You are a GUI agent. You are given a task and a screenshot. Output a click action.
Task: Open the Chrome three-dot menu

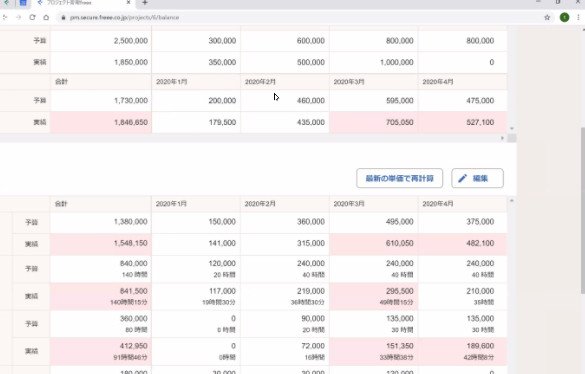click(x=578, y=17)
